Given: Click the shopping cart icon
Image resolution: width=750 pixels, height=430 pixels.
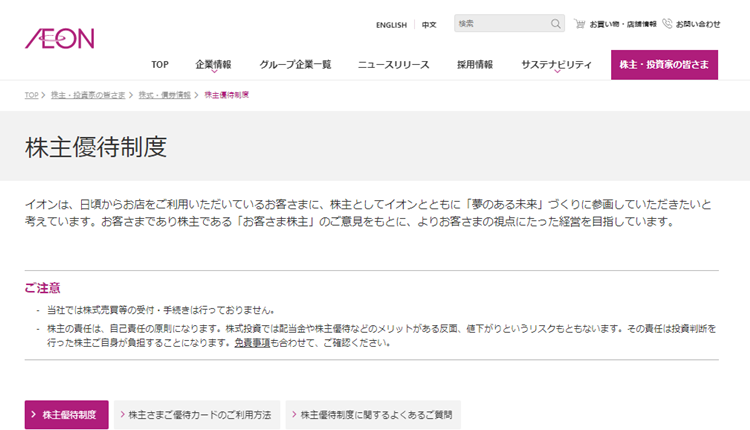Looking at the screenshot, I should [579, 24].
